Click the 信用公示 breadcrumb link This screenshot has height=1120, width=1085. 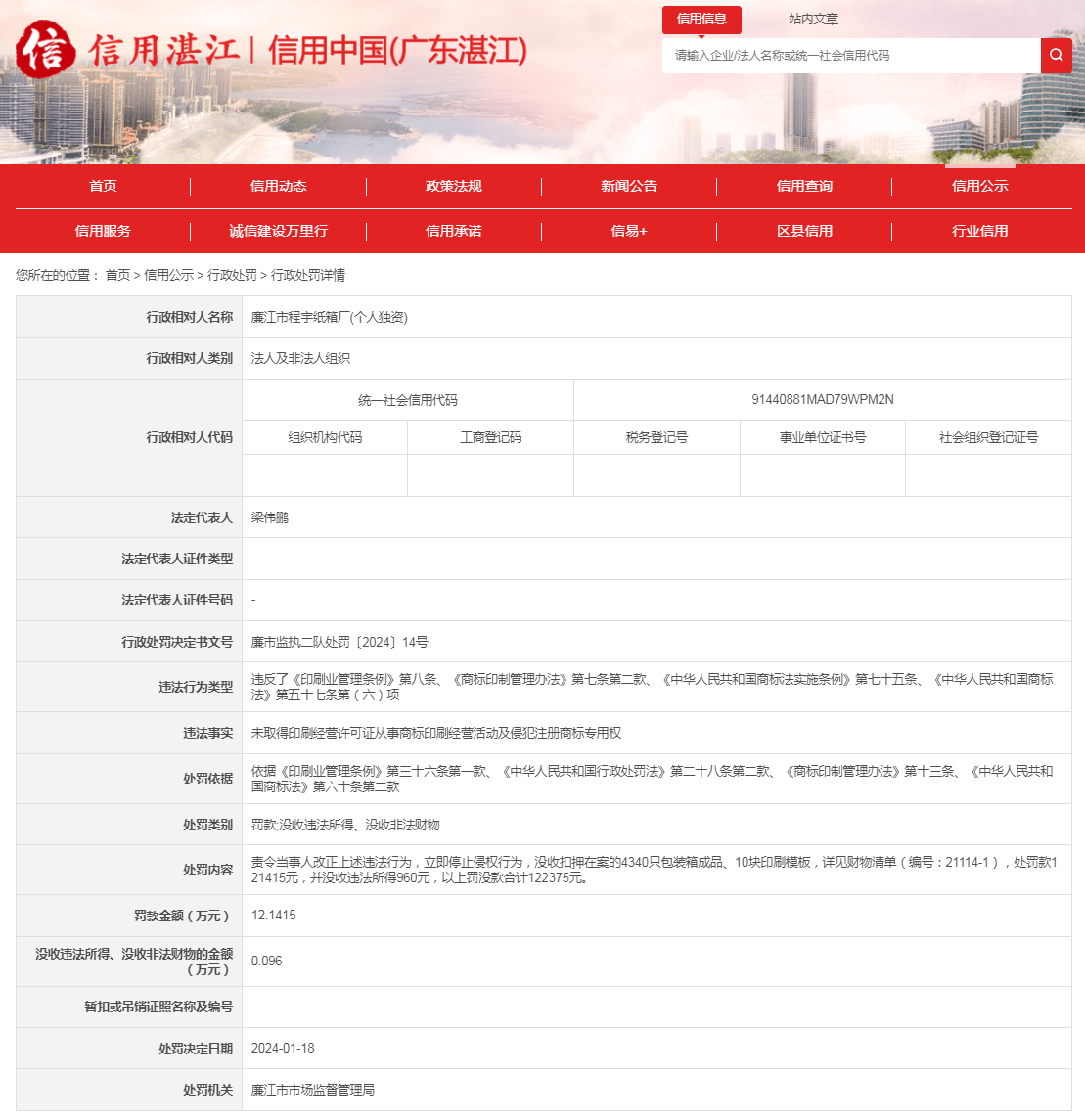[x=168, y=276]
